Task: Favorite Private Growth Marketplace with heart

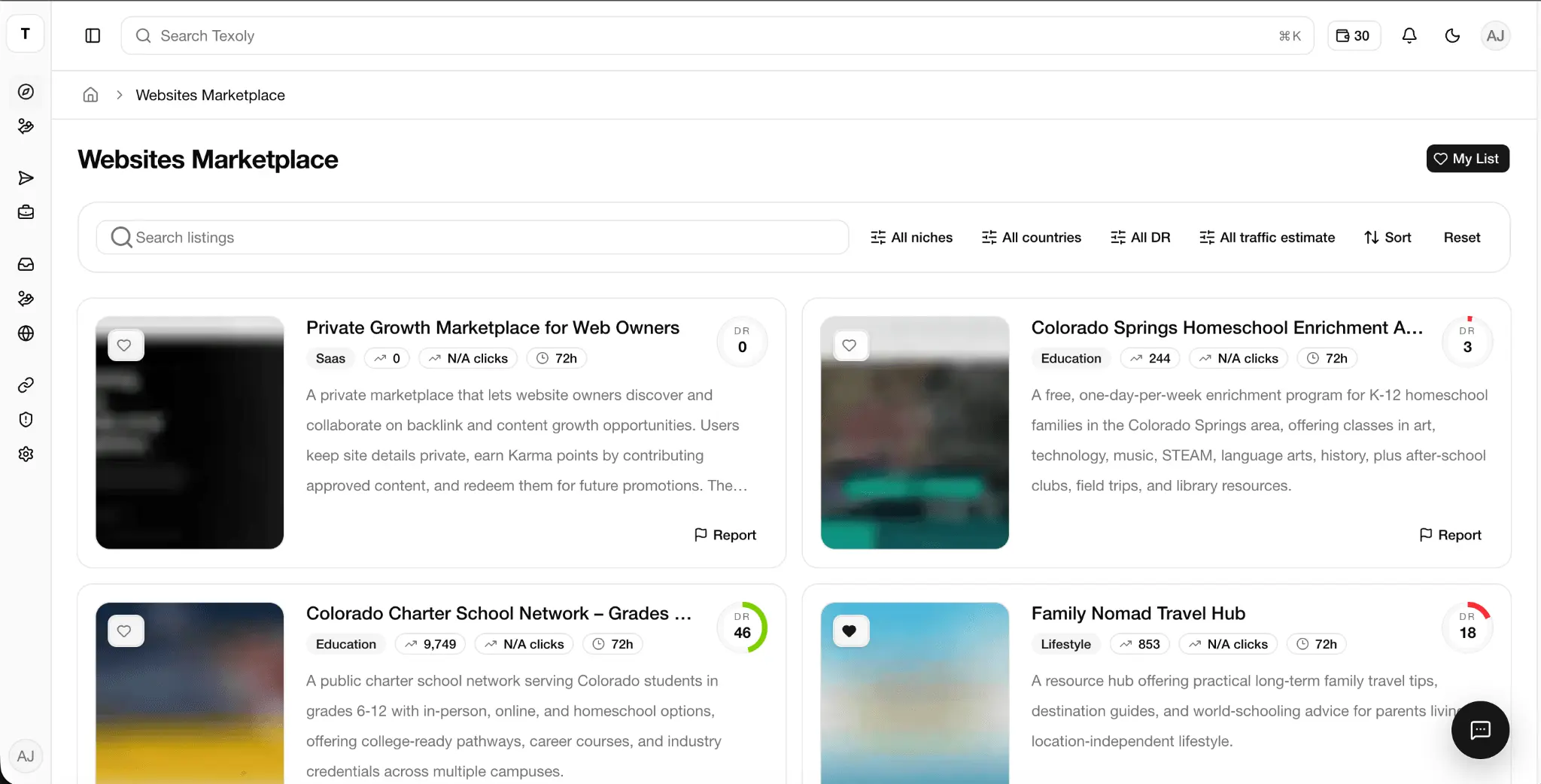Action: [x=125, y=345]
